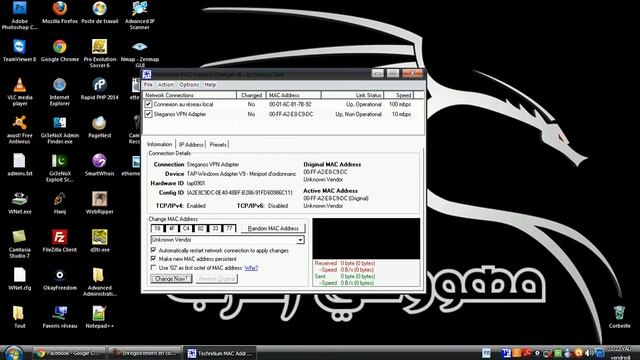The height and width of the screenshot is (360, 640).
Task: Launch WNet.exe desktop icon
Action: coord(19,203)
